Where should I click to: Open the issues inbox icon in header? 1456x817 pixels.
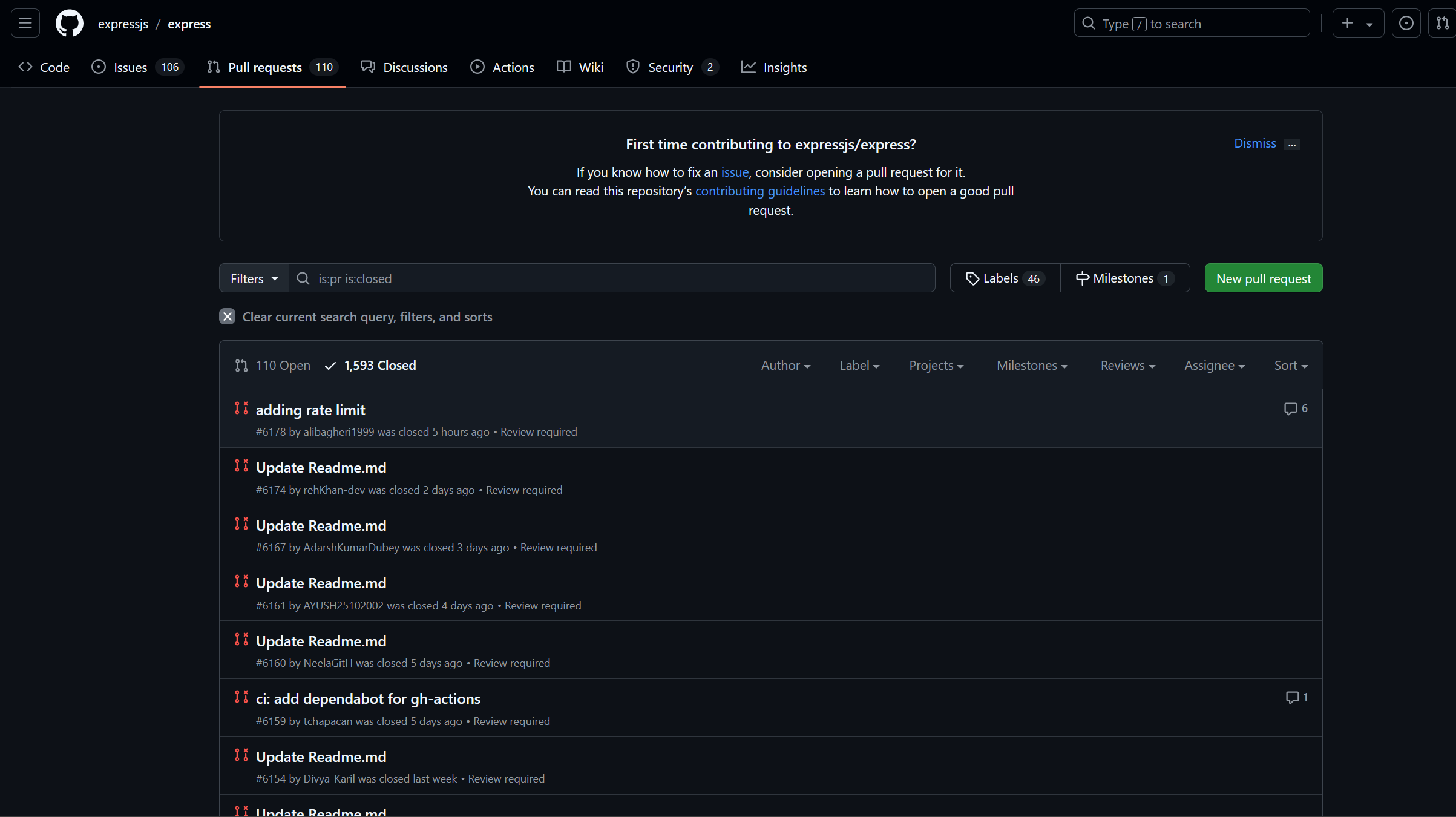[x=1406, y=24]
